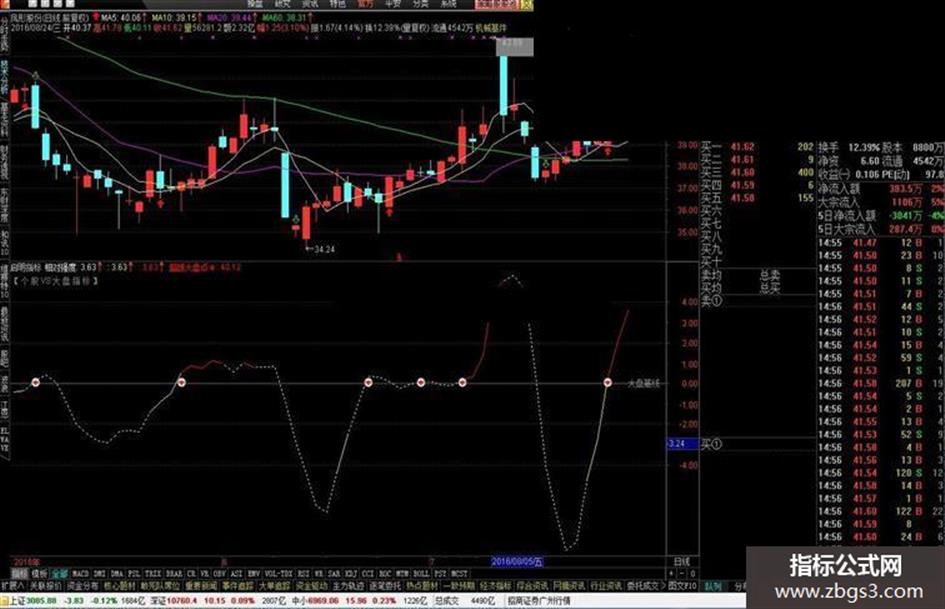The image size is (945, 609).
Task: Select the MCST indicator tab
Action: click(x=459, y=573)
